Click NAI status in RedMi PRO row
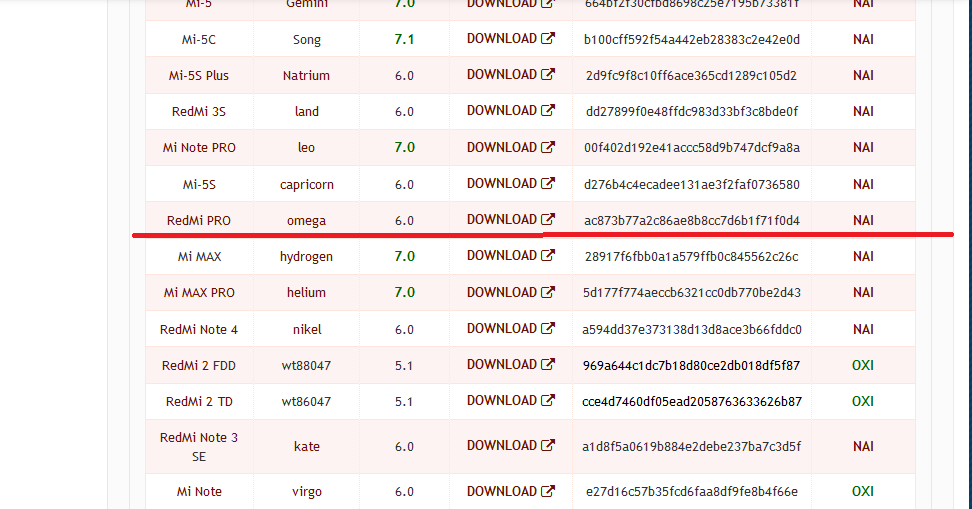This screenshot has height=509, width=972. [863, 221]
